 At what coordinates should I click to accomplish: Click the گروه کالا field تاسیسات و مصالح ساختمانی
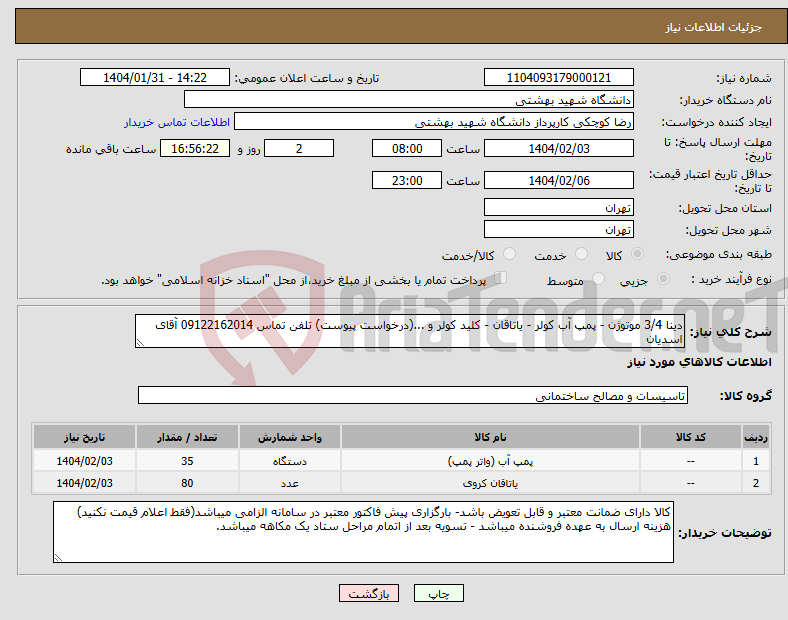click(413, 395)
